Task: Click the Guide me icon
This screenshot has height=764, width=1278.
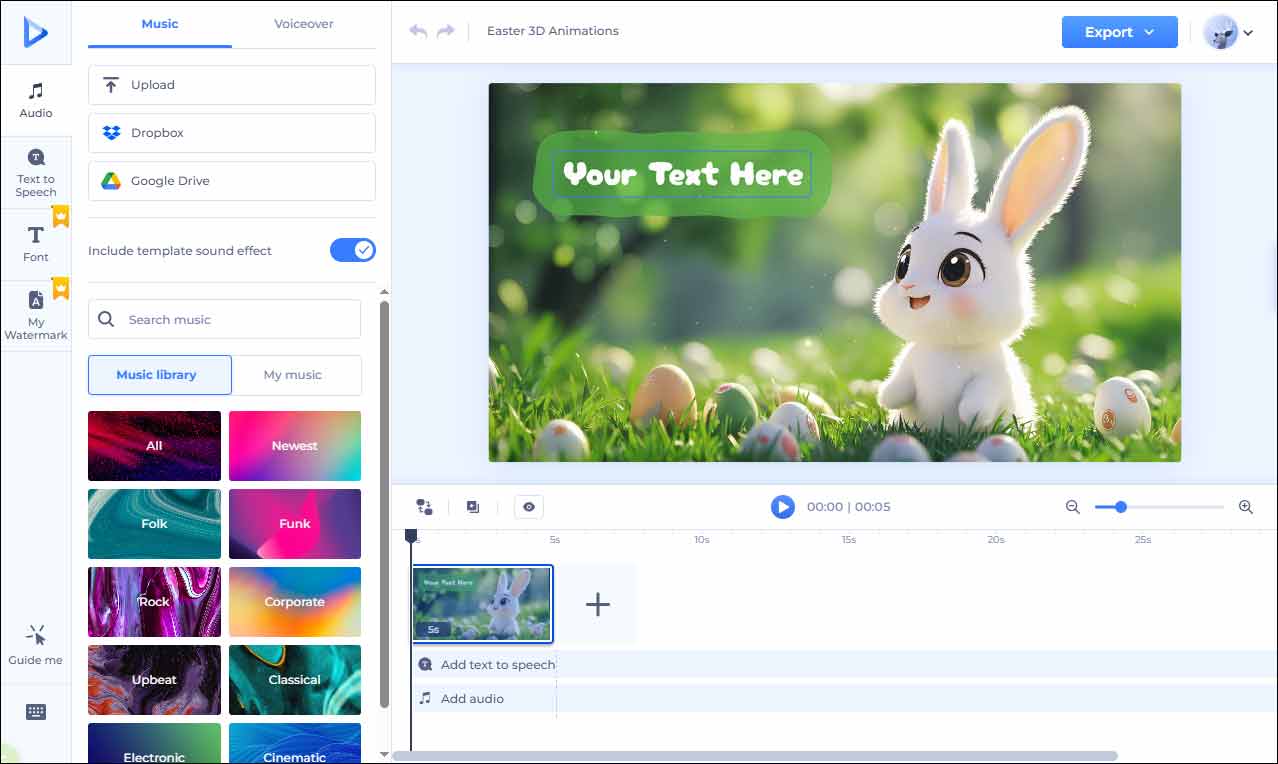Action: point(36,634)
